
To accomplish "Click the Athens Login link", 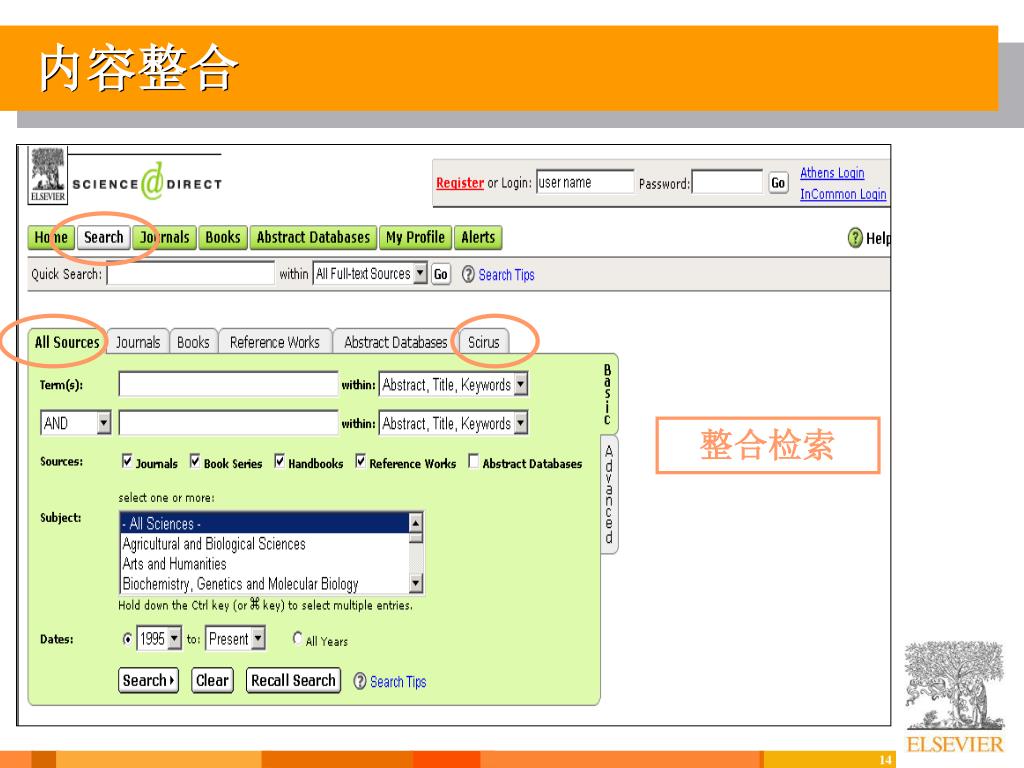I will point(832,173).
